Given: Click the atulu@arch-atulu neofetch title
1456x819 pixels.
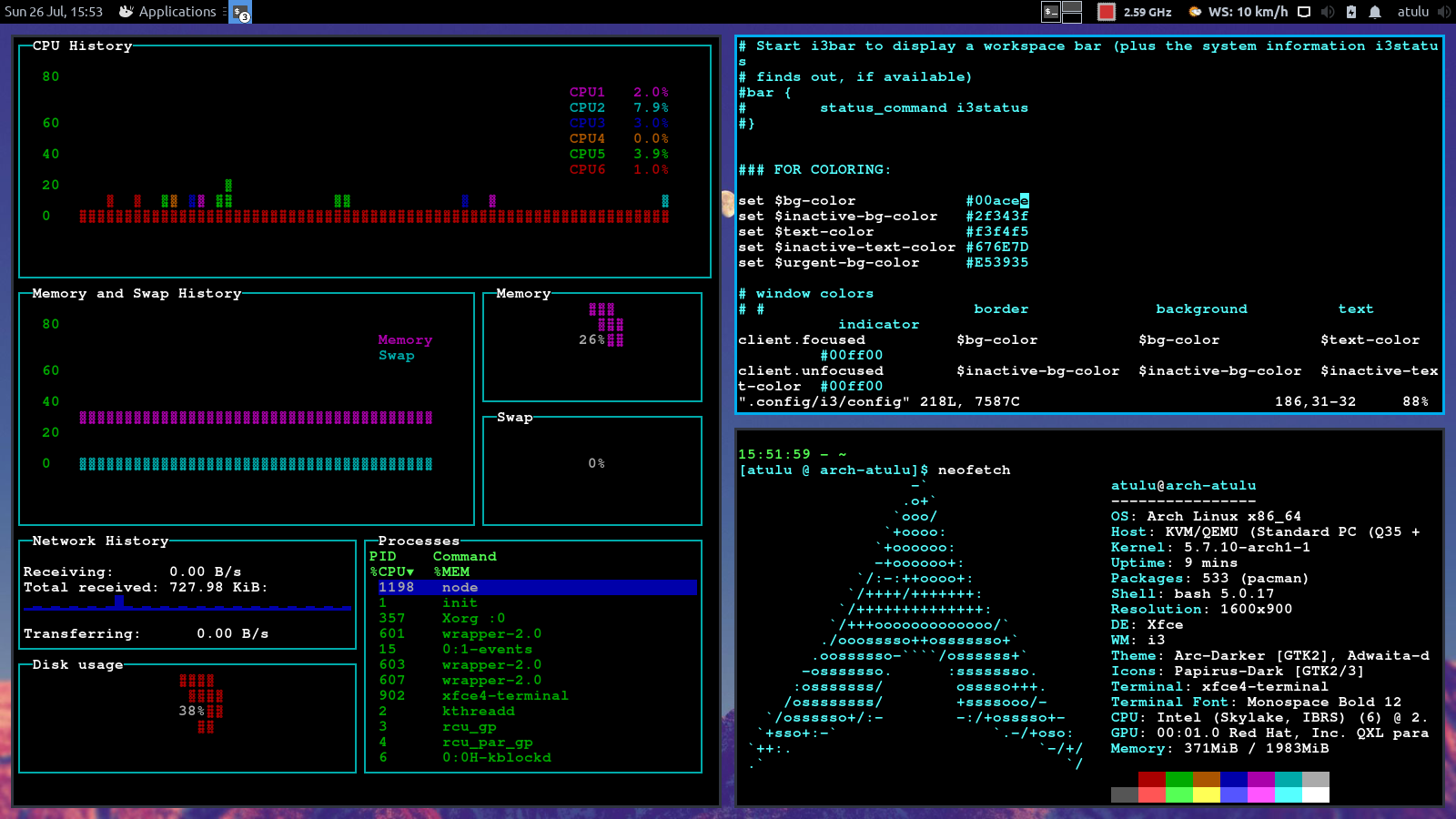Looking at the screenshot, I should [1184, 486].
